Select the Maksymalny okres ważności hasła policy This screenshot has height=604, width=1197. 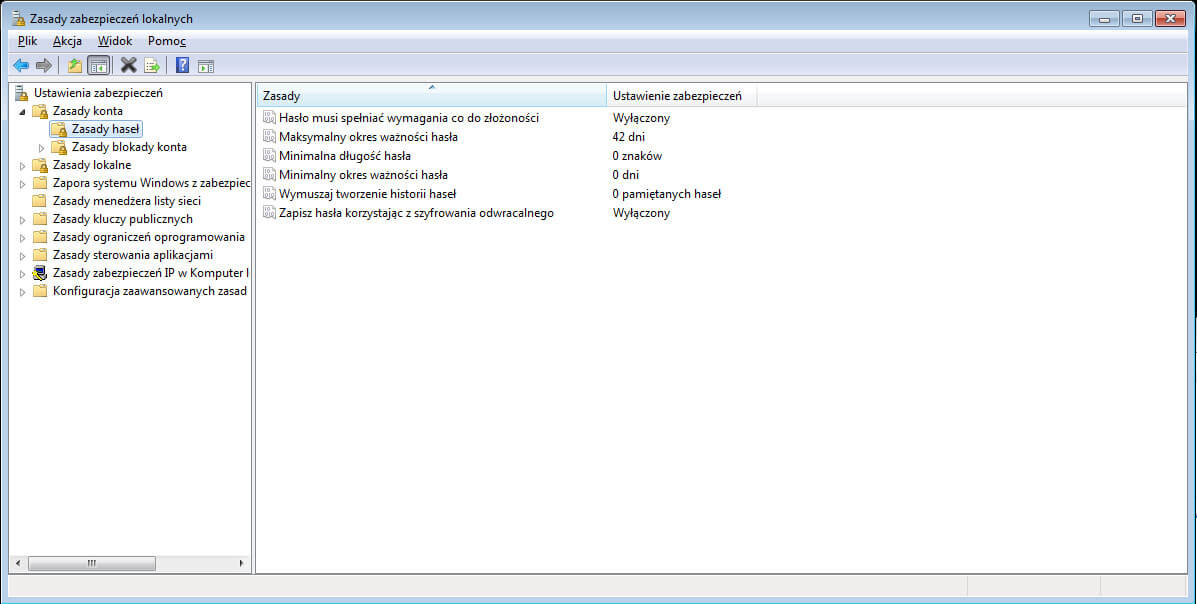click(x=368, y=137)
